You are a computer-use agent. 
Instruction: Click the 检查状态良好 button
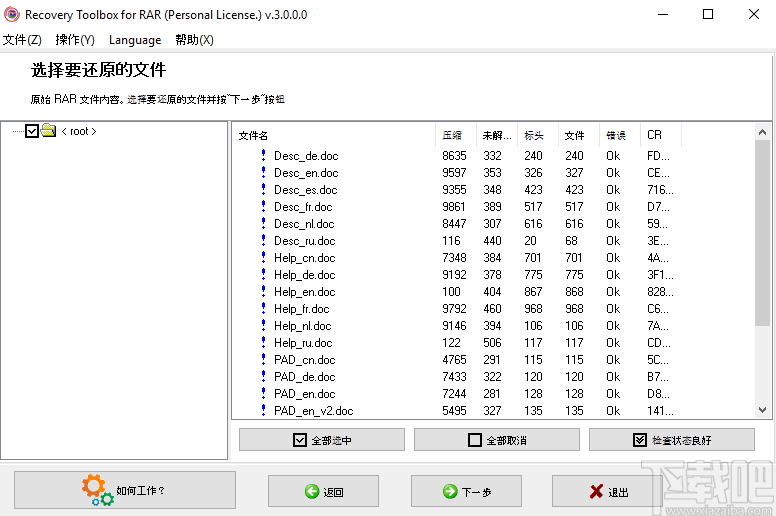pyautogui.click(x=672, y=439)
